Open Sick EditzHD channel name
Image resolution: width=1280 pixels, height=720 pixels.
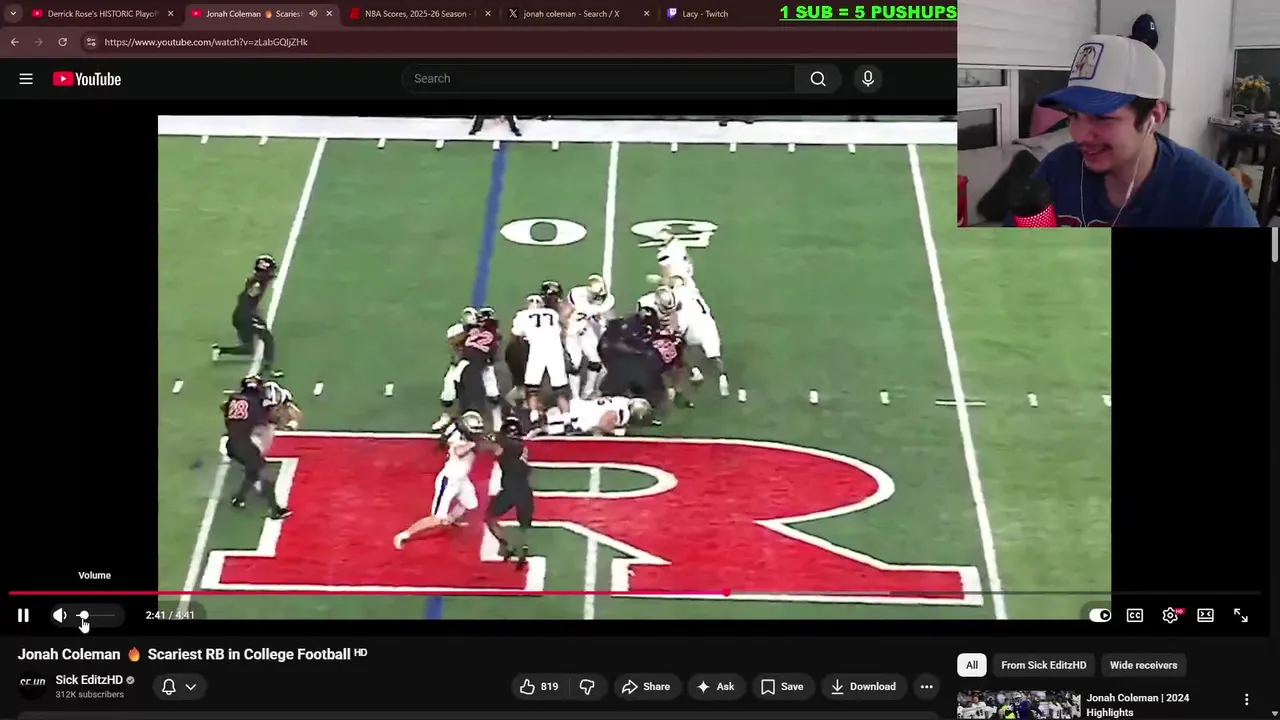[x=89, y=680]
